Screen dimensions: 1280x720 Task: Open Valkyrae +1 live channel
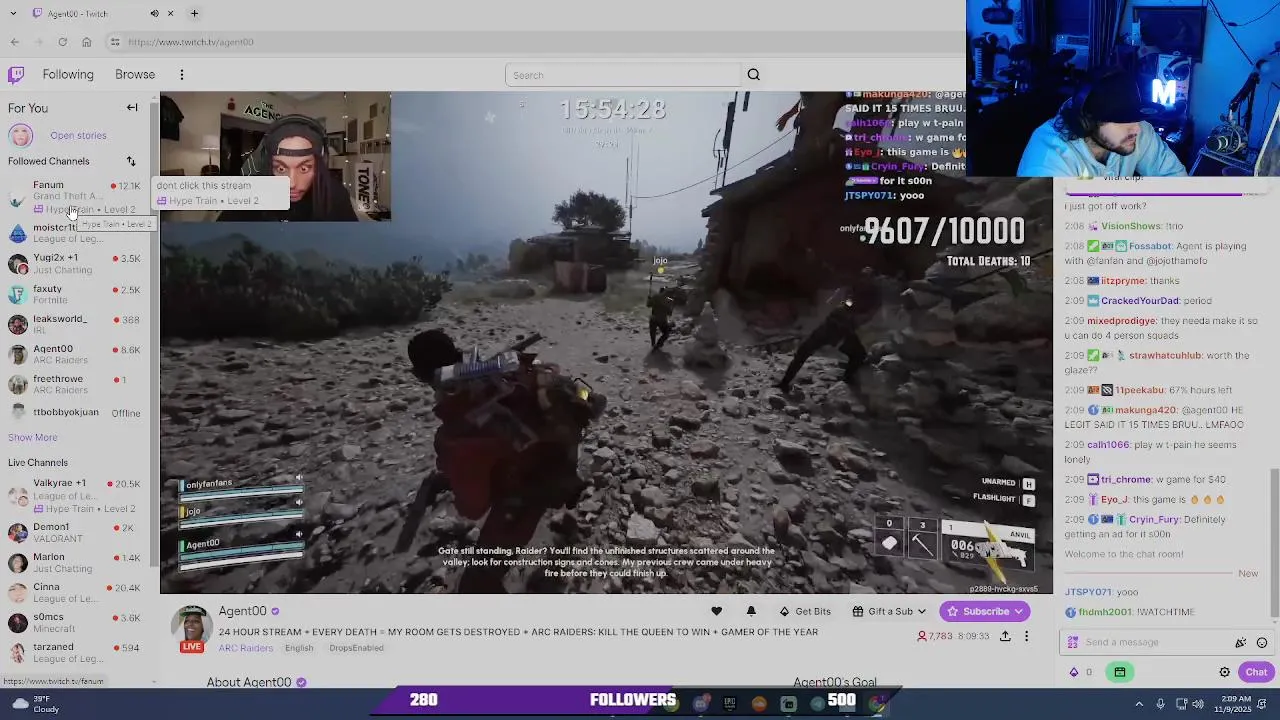pos(75,495)
